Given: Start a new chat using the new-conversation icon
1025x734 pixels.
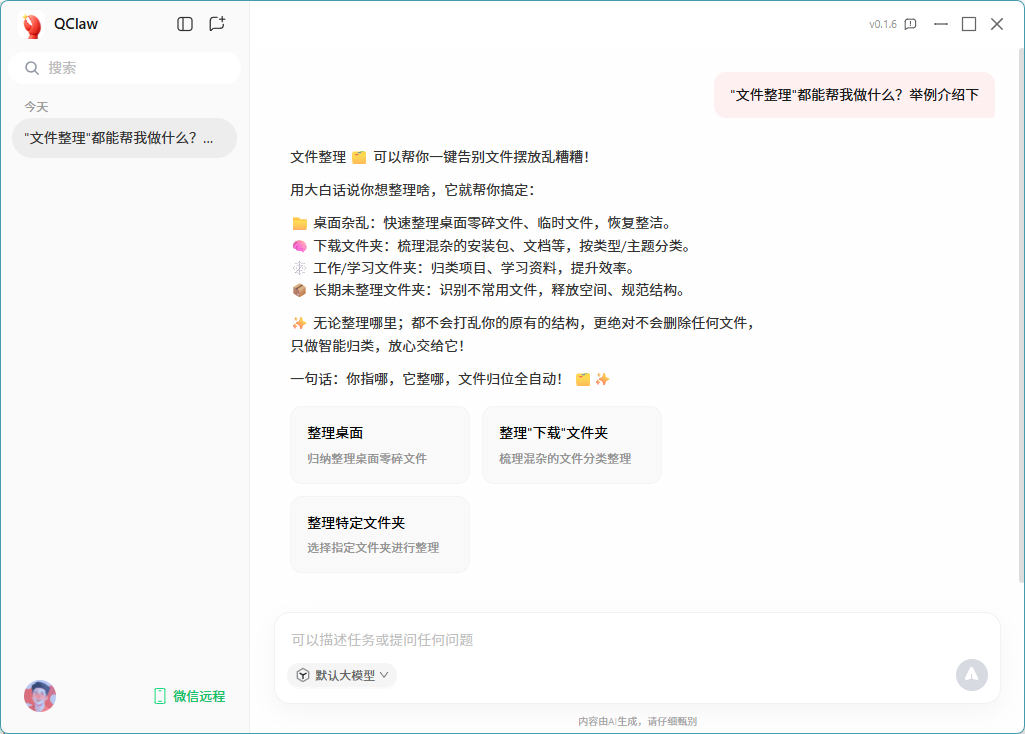Looking at the screenshot, I should pos(216,24).
